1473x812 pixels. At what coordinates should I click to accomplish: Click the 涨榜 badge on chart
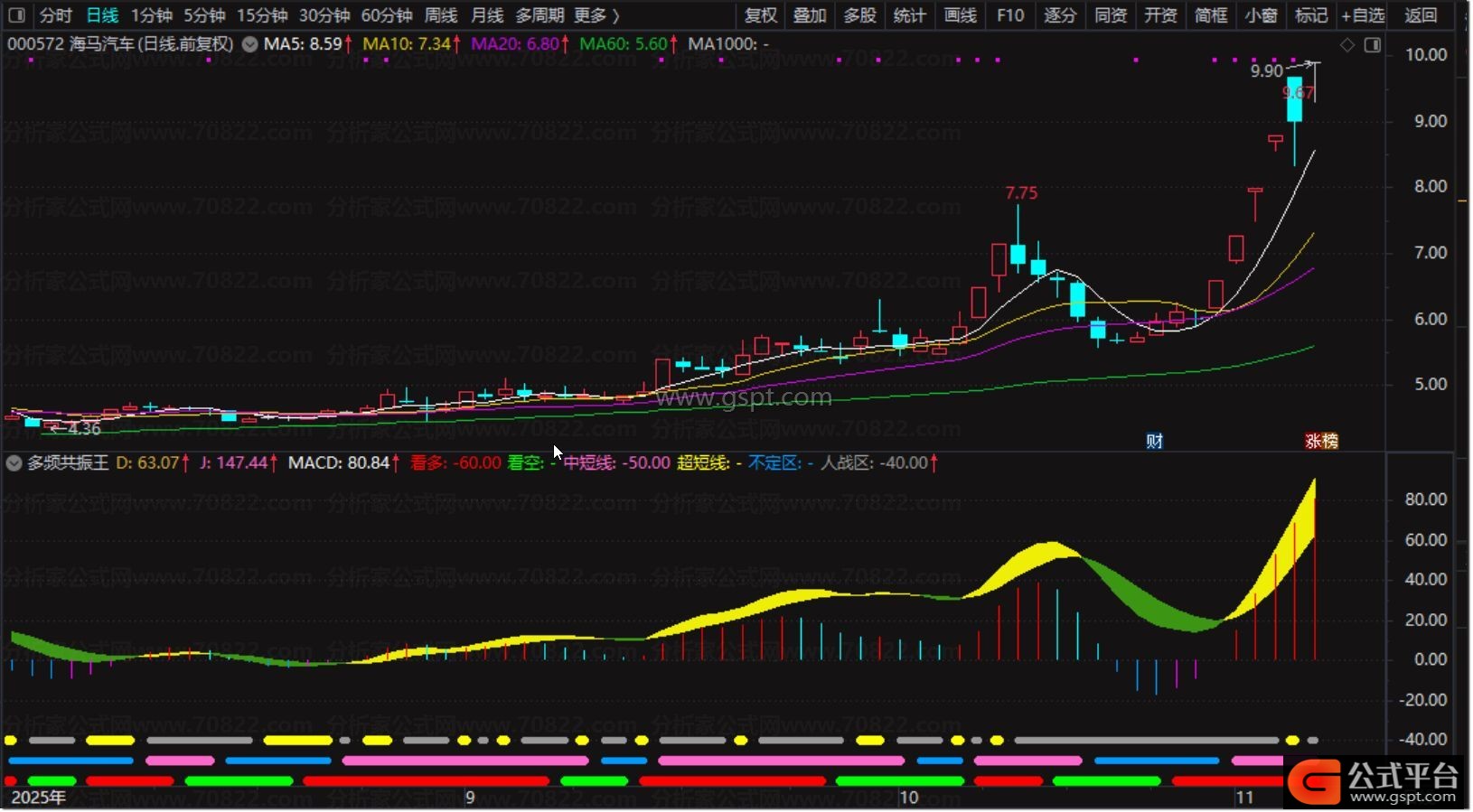pyautogui.click(x=1320, y=441)
